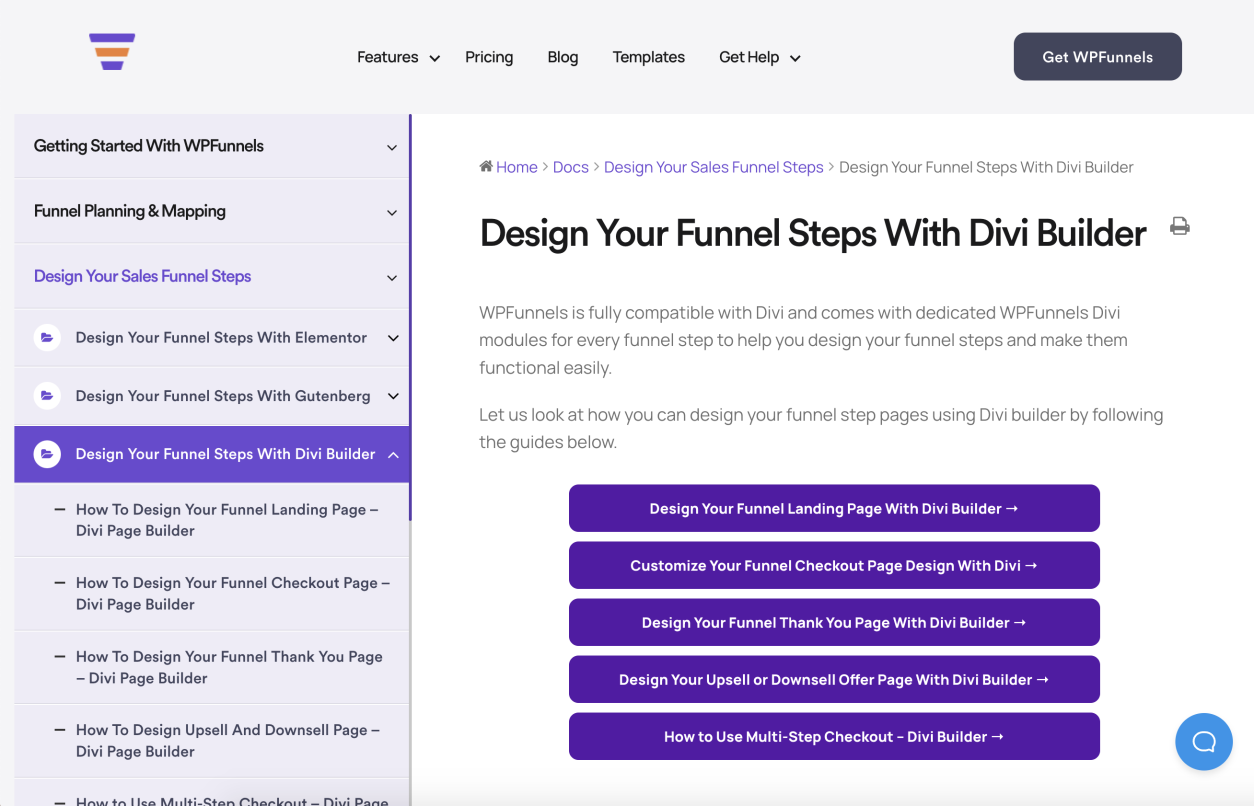Click the WPFunnels logo icon
The image size is (1254, 806).
(111, 51)
